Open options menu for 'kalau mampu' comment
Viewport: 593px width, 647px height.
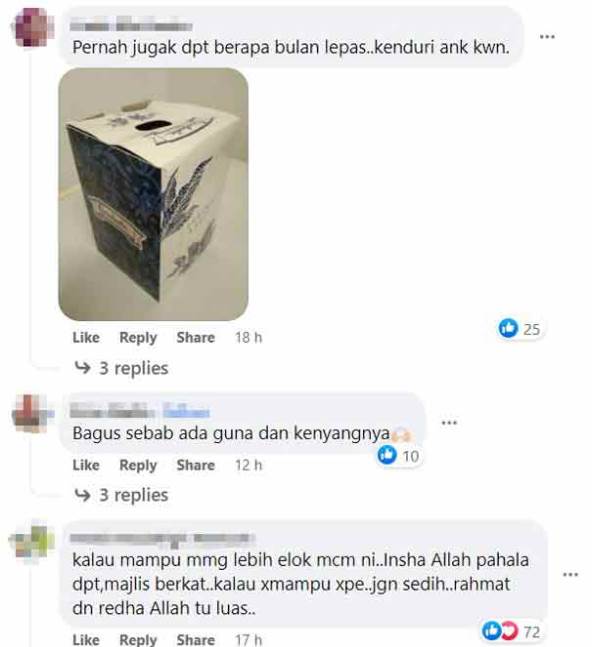pos(570,574)
